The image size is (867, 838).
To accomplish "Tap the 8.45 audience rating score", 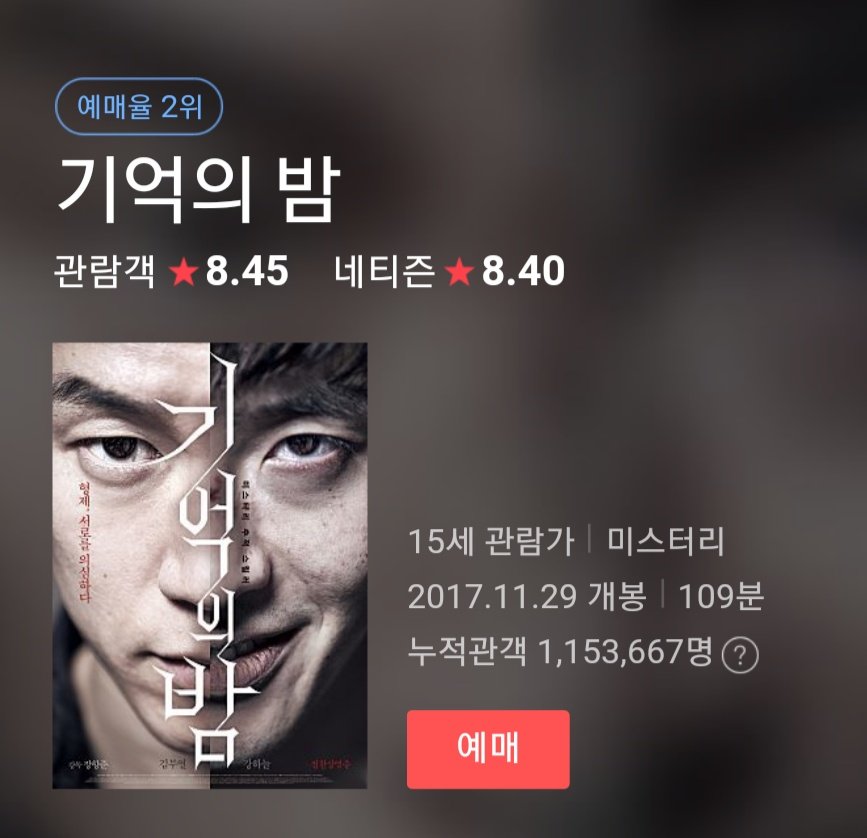I will pos(247,271).
